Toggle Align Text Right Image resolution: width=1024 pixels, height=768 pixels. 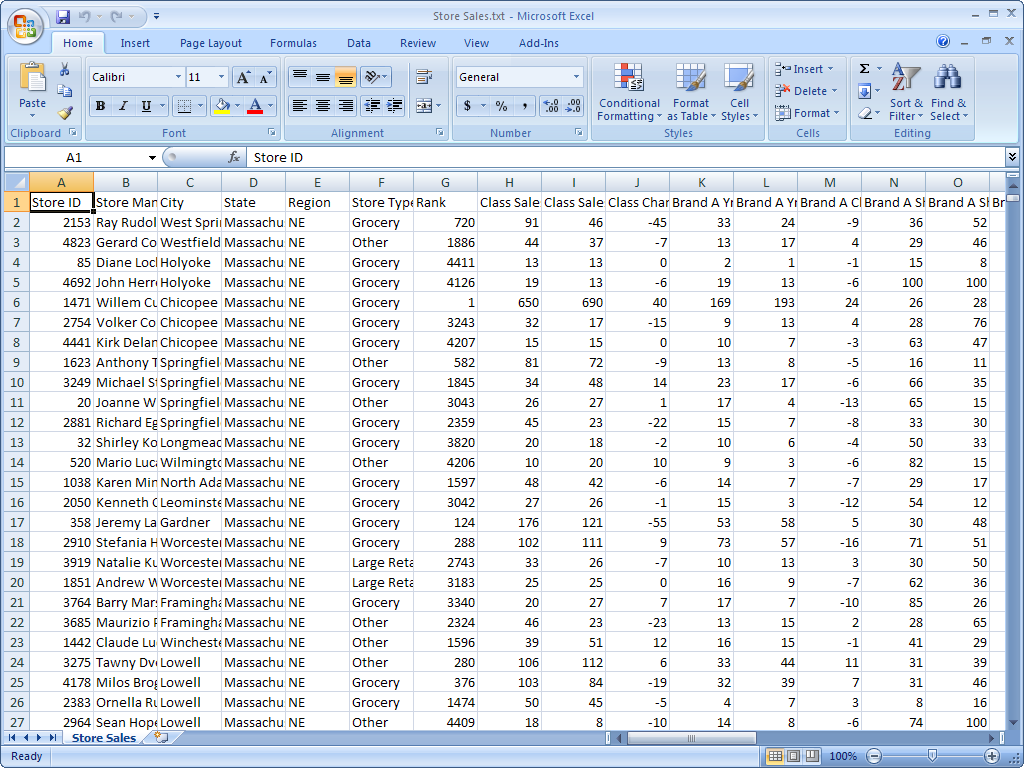345,106
